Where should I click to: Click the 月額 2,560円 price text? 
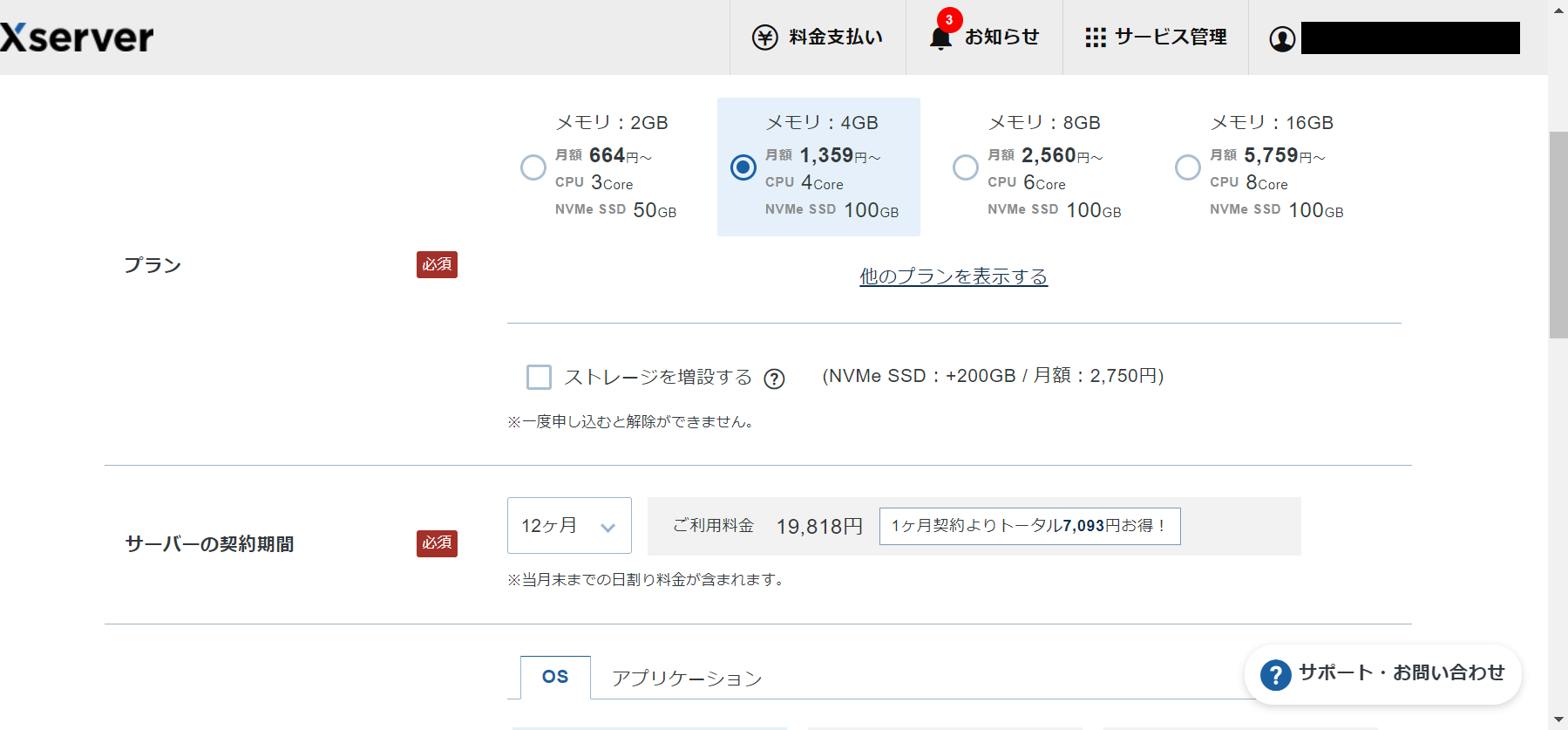(x=1045, y=155)
